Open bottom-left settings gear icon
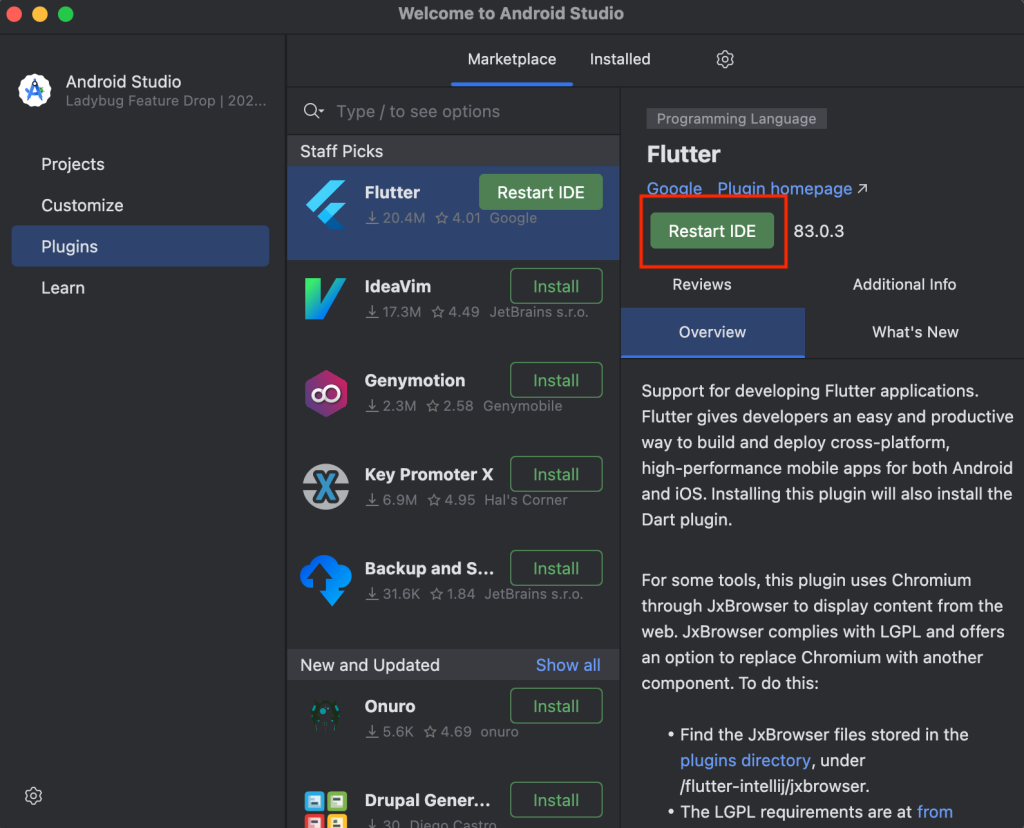Viewport: 1024px width, 828px height. pyautogui.click(x=34, y=796)
